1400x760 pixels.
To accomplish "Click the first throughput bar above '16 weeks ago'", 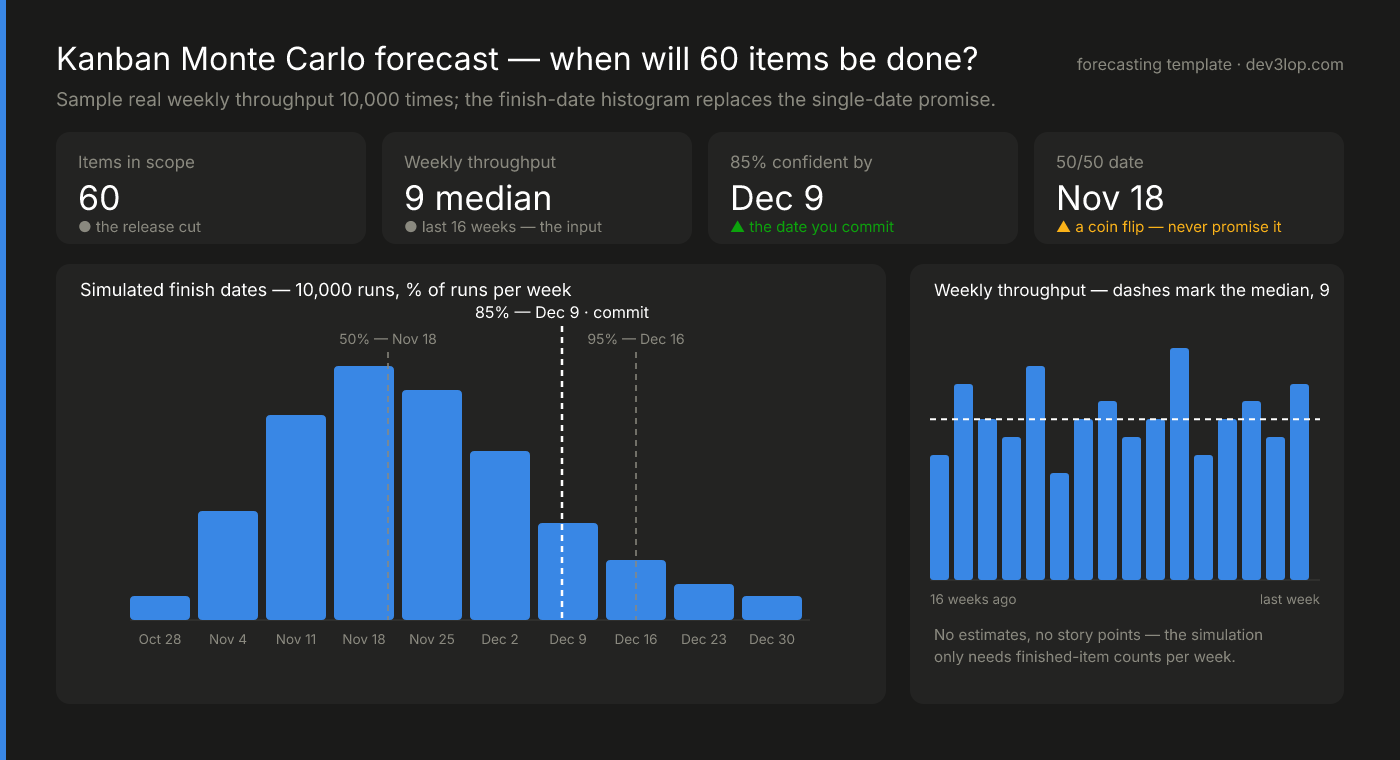I will tap(940, 517).
